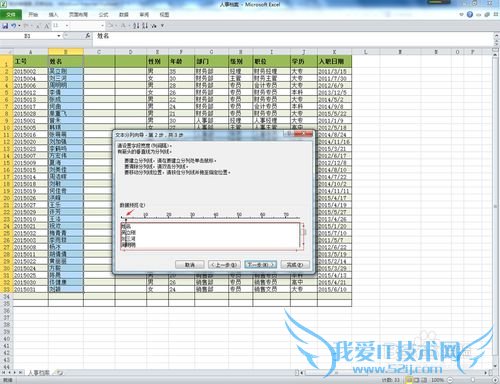Switch to the 数据 (Data) ribbon tab
This screenshot has width=500, height=384.
[x=124, y=15]
